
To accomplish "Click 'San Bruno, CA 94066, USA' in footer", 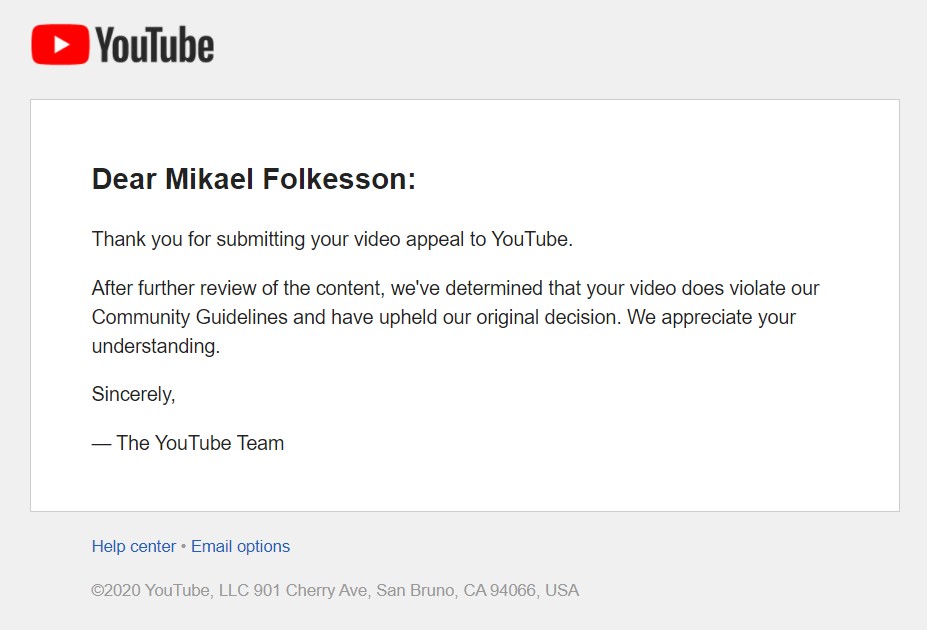I will point(477,590).
